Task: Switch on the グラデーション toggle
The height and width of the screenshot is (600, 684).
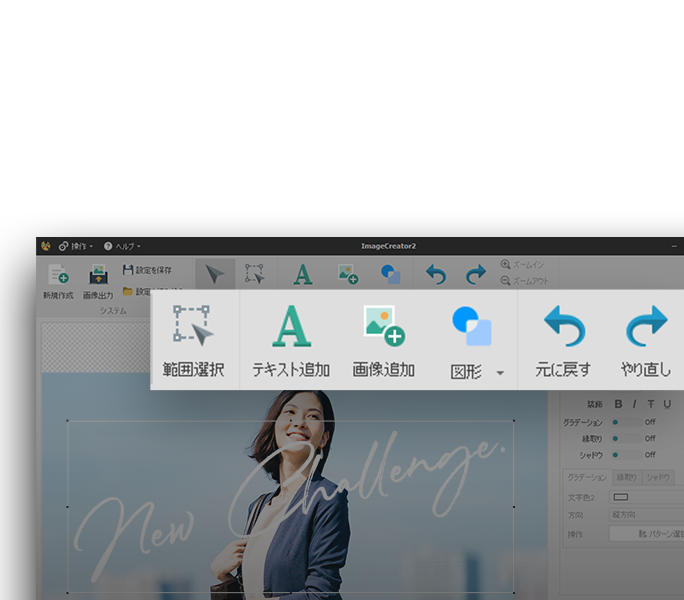Action: pos(626,422)
